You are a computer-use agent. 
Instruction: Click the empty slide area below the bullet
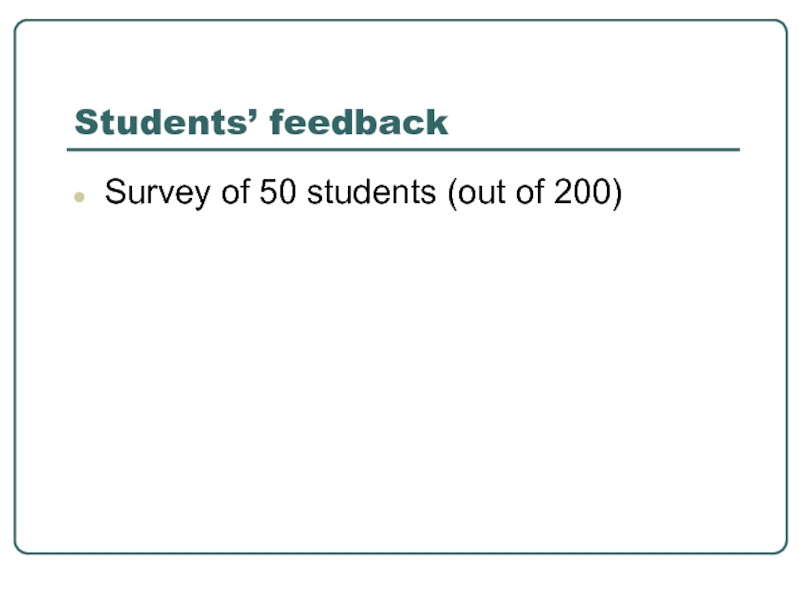tap(400, 380)
